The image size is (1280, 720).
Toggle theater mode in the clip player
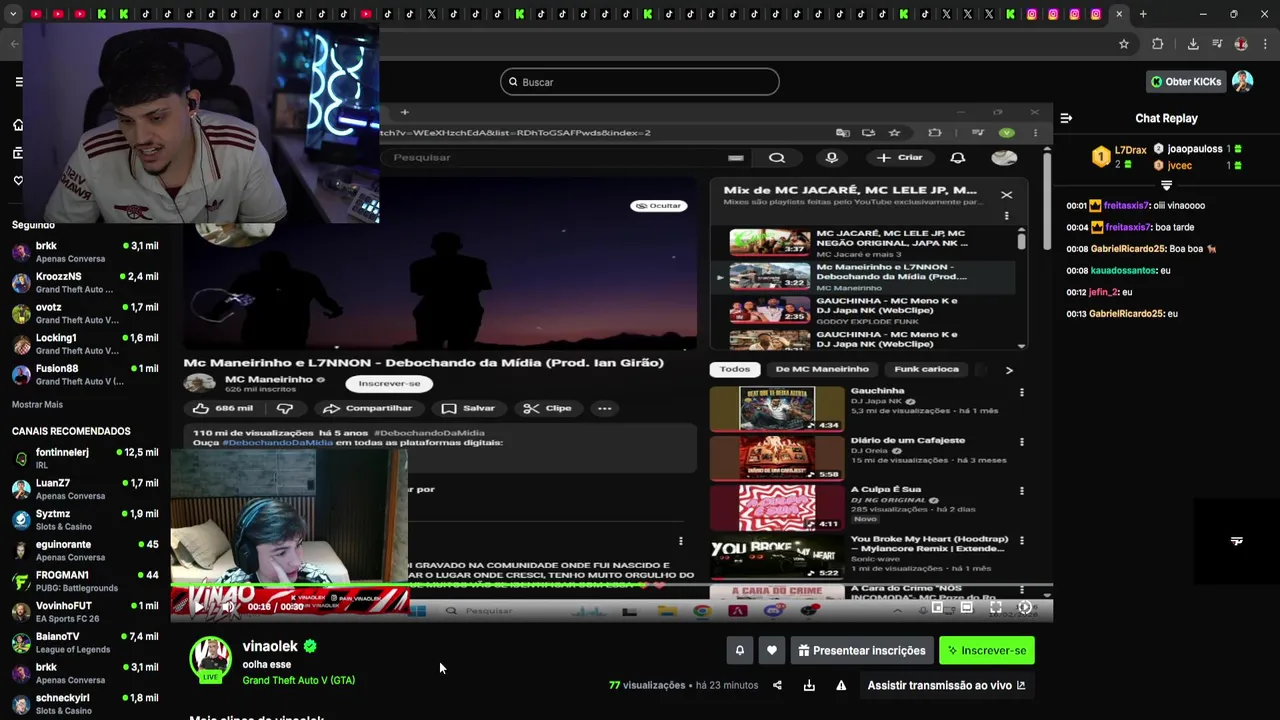[967, 607]
